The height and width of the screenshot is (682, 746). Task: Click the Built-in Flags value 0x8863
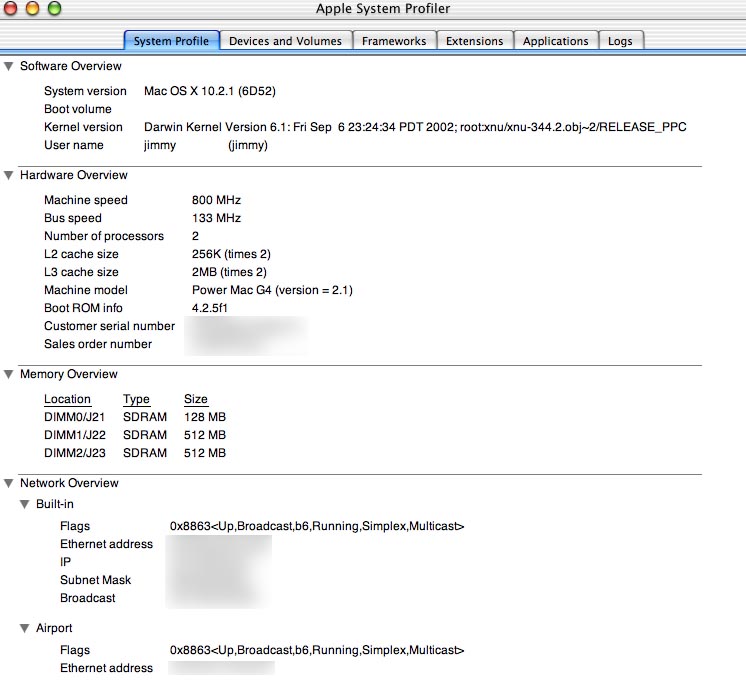tap(317, 526)
